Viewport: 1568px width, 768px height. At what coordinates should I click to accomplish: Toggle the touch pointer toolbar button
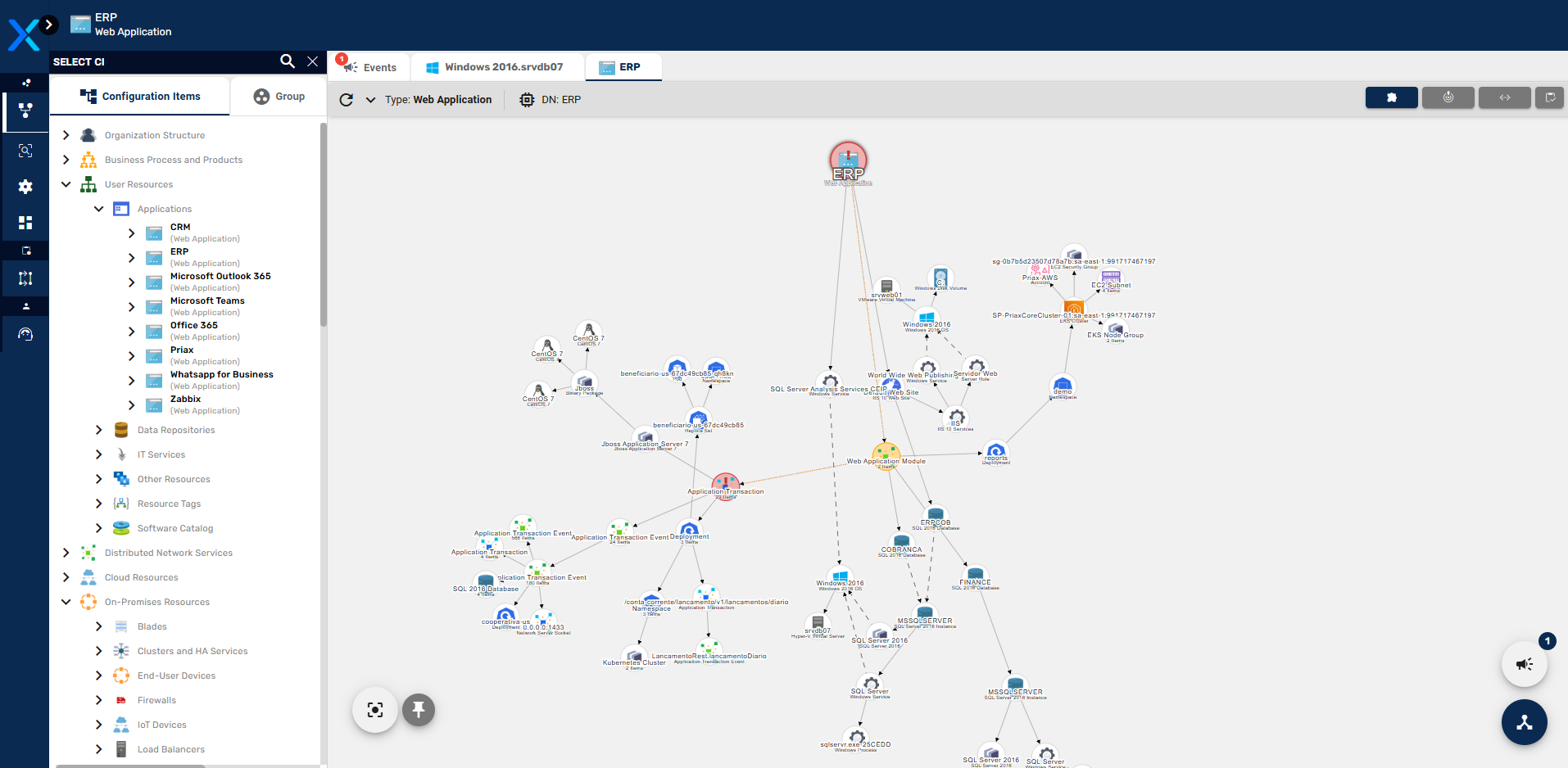(x=1448, y=97)
